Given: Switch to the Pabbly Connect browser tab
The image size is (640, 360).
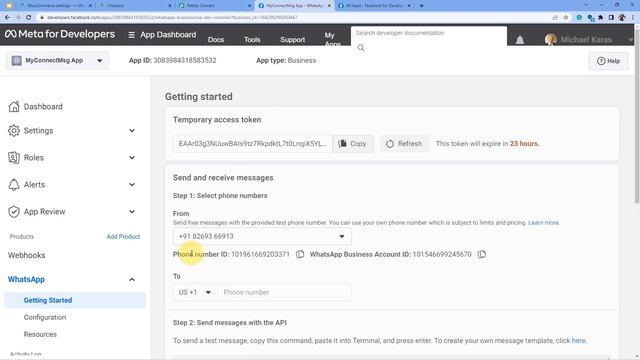Looking at the screenshot, I should coord(215,6).
